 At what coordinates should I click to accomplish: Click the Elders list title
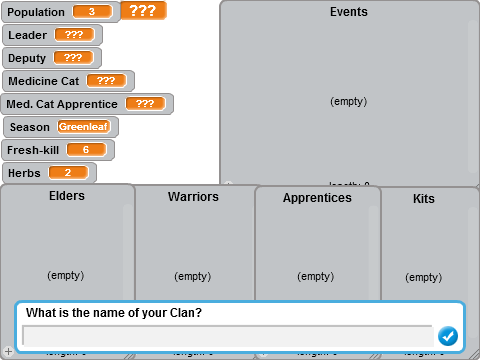(67, 196)
